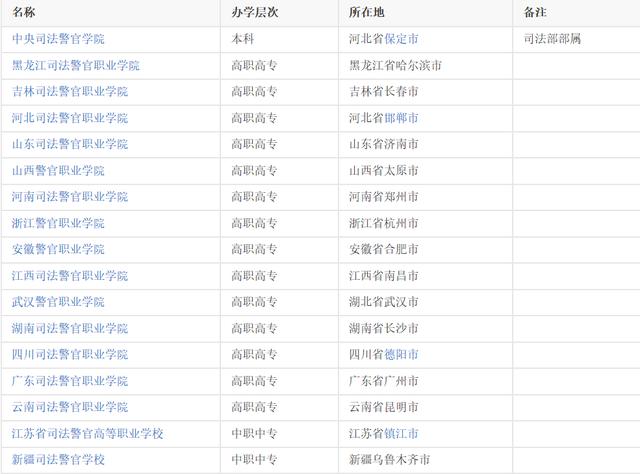Open the 四川司法警官职业学院 link
This screenshot has height=474, width=640.
point(70,354)
